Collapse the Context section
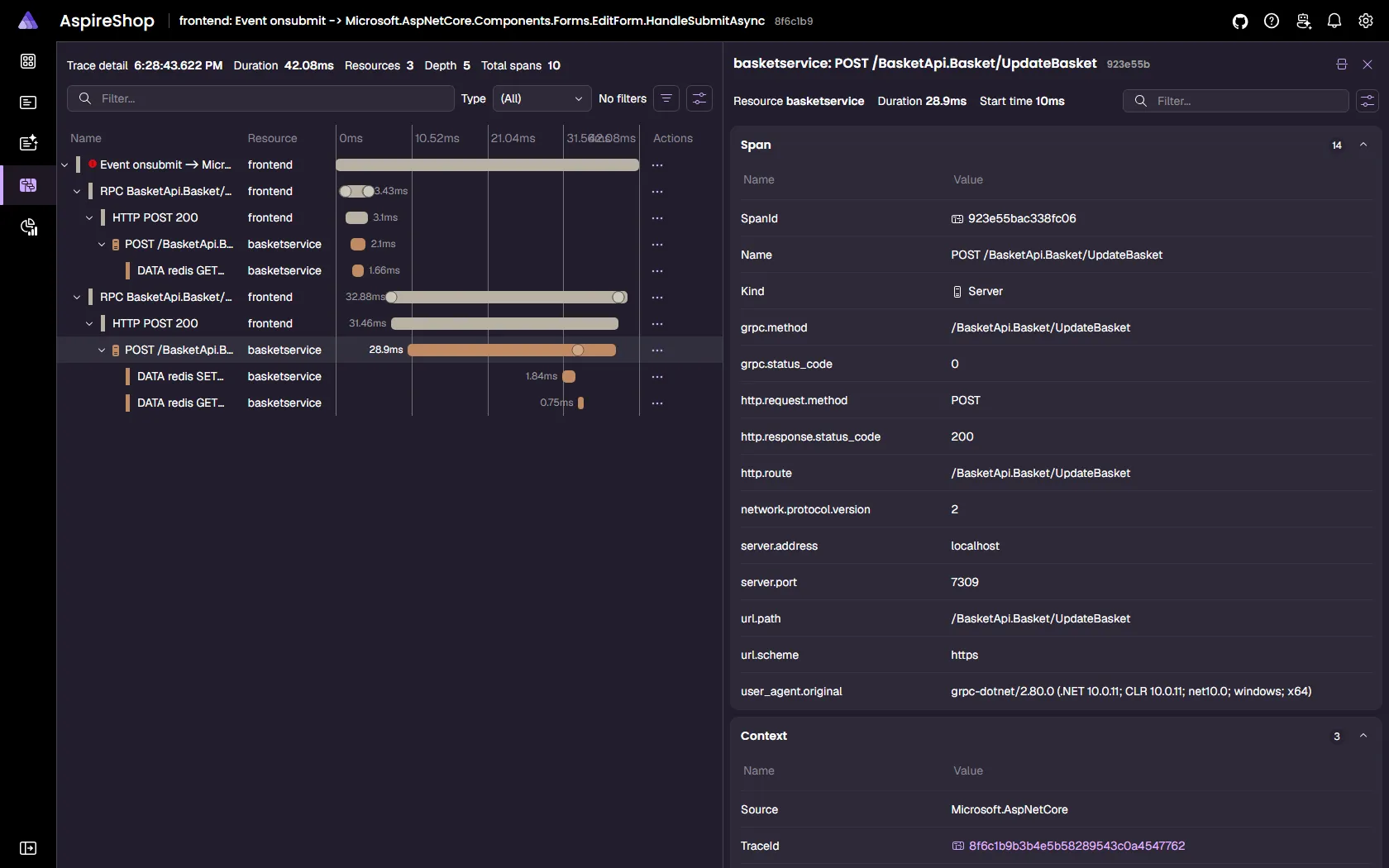Screen dimensions: 1389x868 [1363, 736]
